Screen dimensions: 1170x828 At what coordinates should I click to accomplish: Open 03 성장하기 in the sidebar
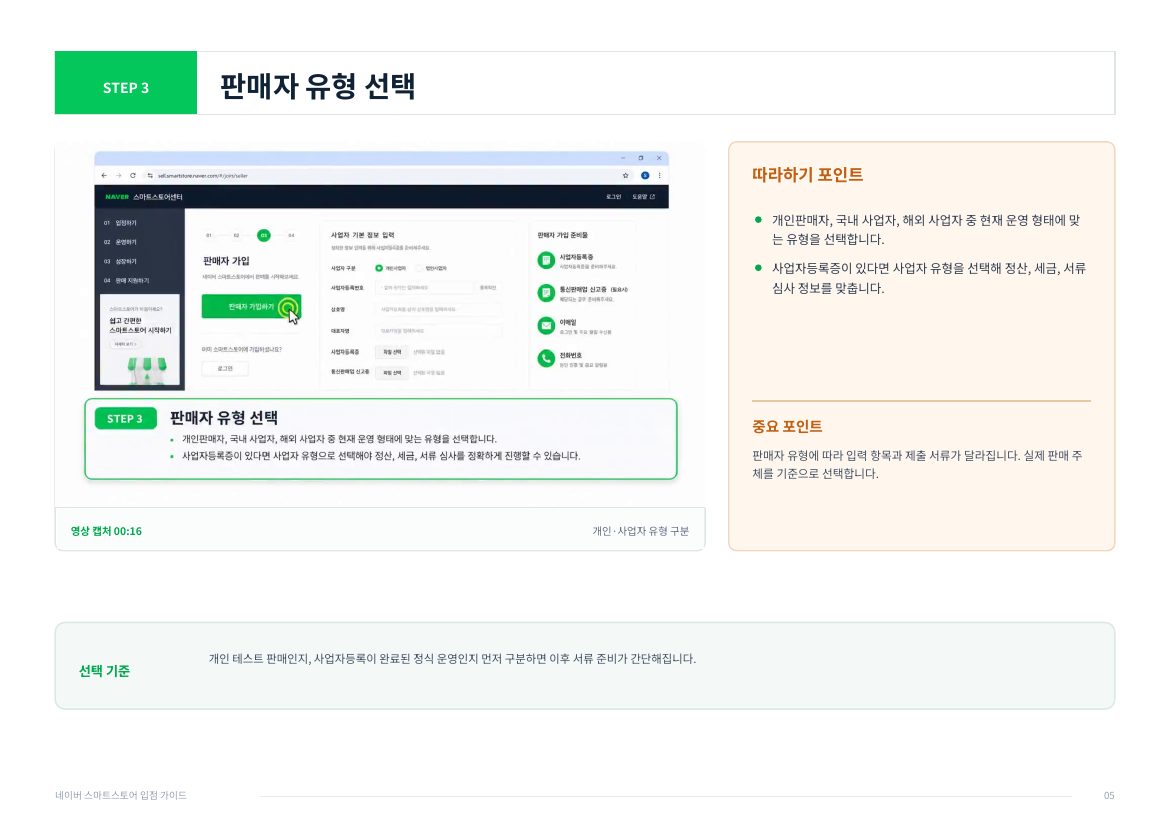pos(121,262)
